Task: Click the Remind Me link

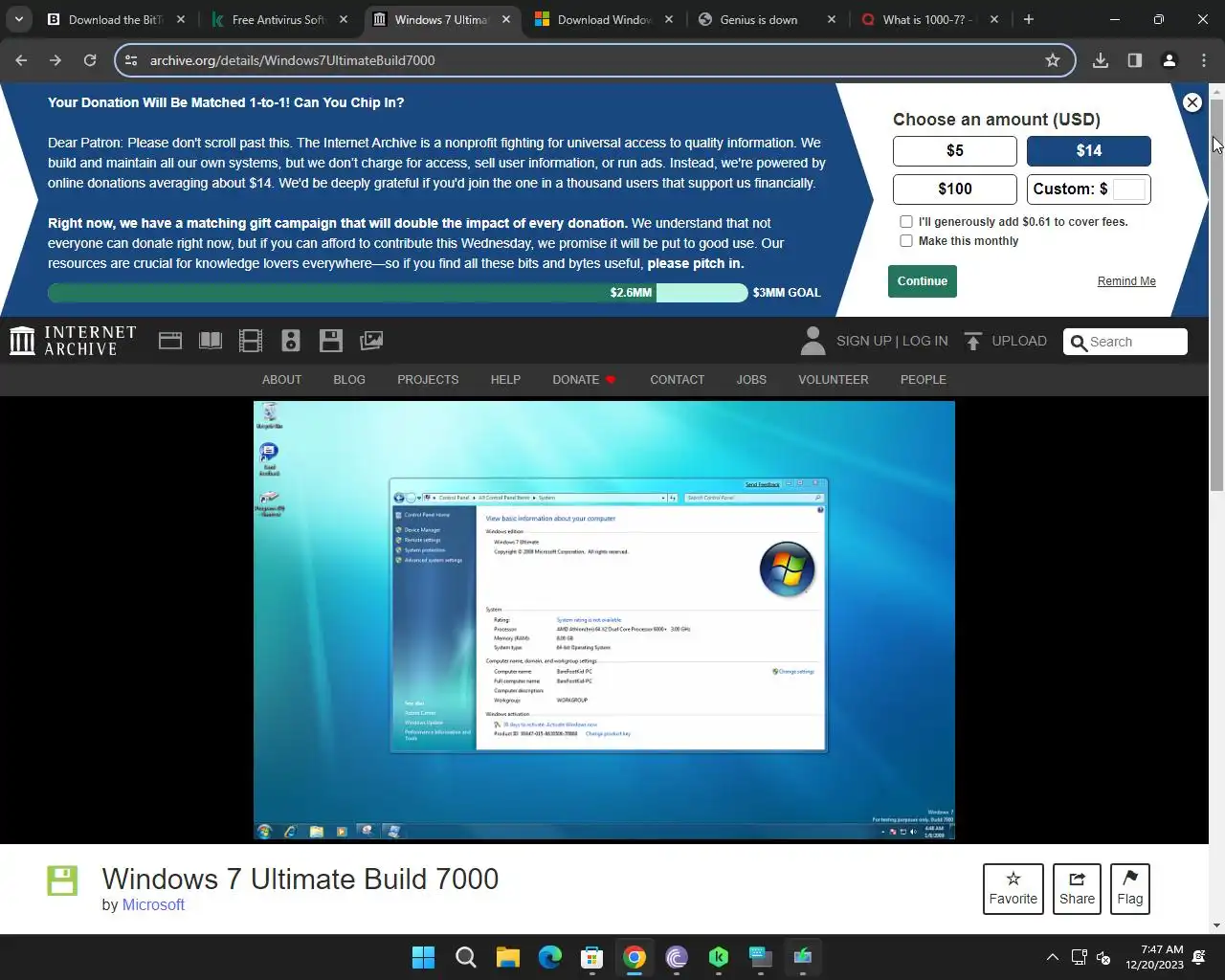Action: [x=1126, y=281]
